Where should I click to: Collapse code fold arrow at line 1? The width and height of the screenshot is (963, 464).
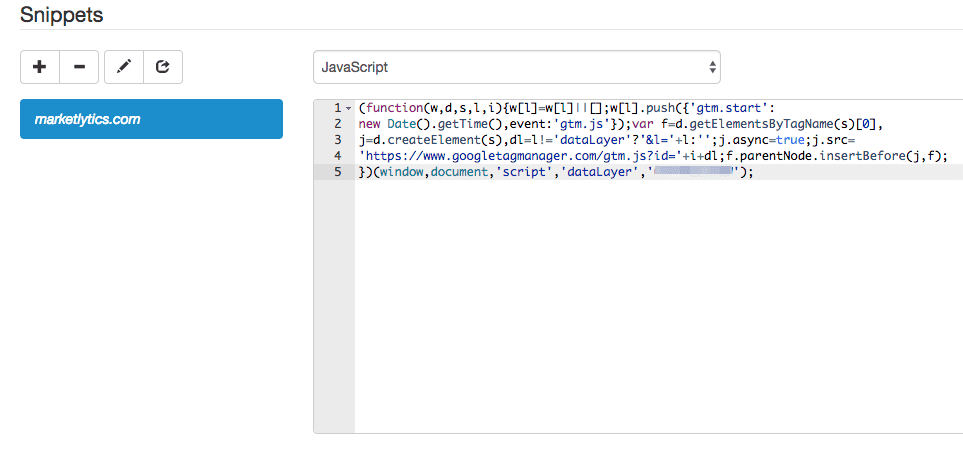[x=348, y=109]
